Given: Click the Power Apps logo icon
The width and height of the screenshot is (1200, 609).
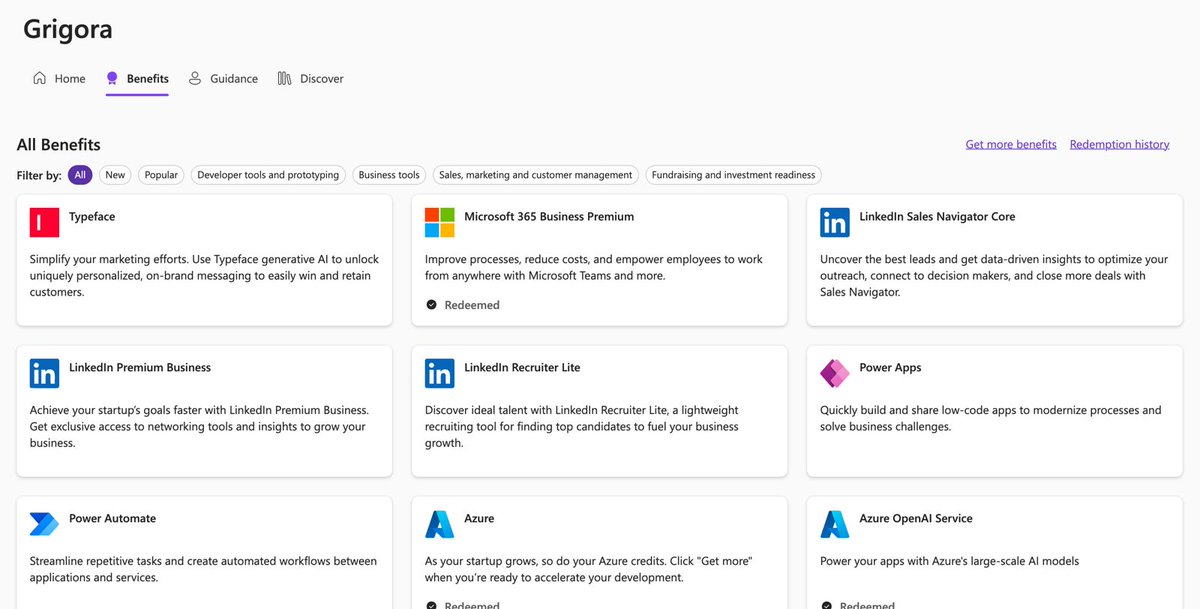Looking at the screenshot, I should click(834, 374).
